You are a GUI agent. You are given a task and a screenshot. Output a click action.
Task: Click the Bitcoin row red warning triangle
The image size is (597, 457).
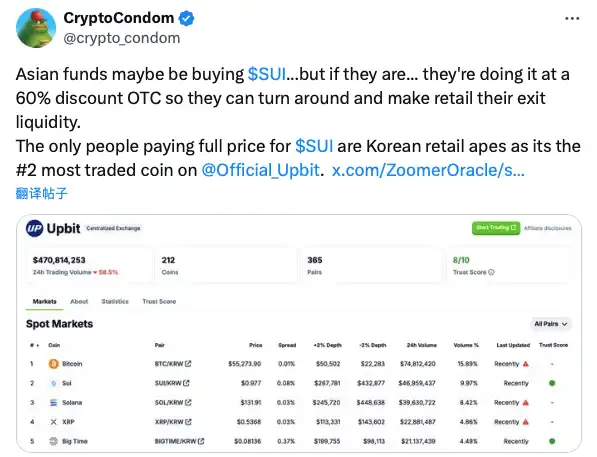click(x=526, y=364)
